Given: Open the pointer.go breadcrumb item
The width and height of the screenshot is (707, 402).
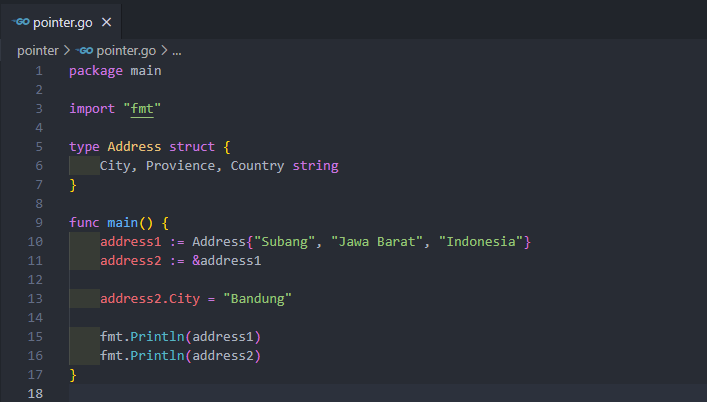Looking at the screenshot, I should (x=126, y=50).
